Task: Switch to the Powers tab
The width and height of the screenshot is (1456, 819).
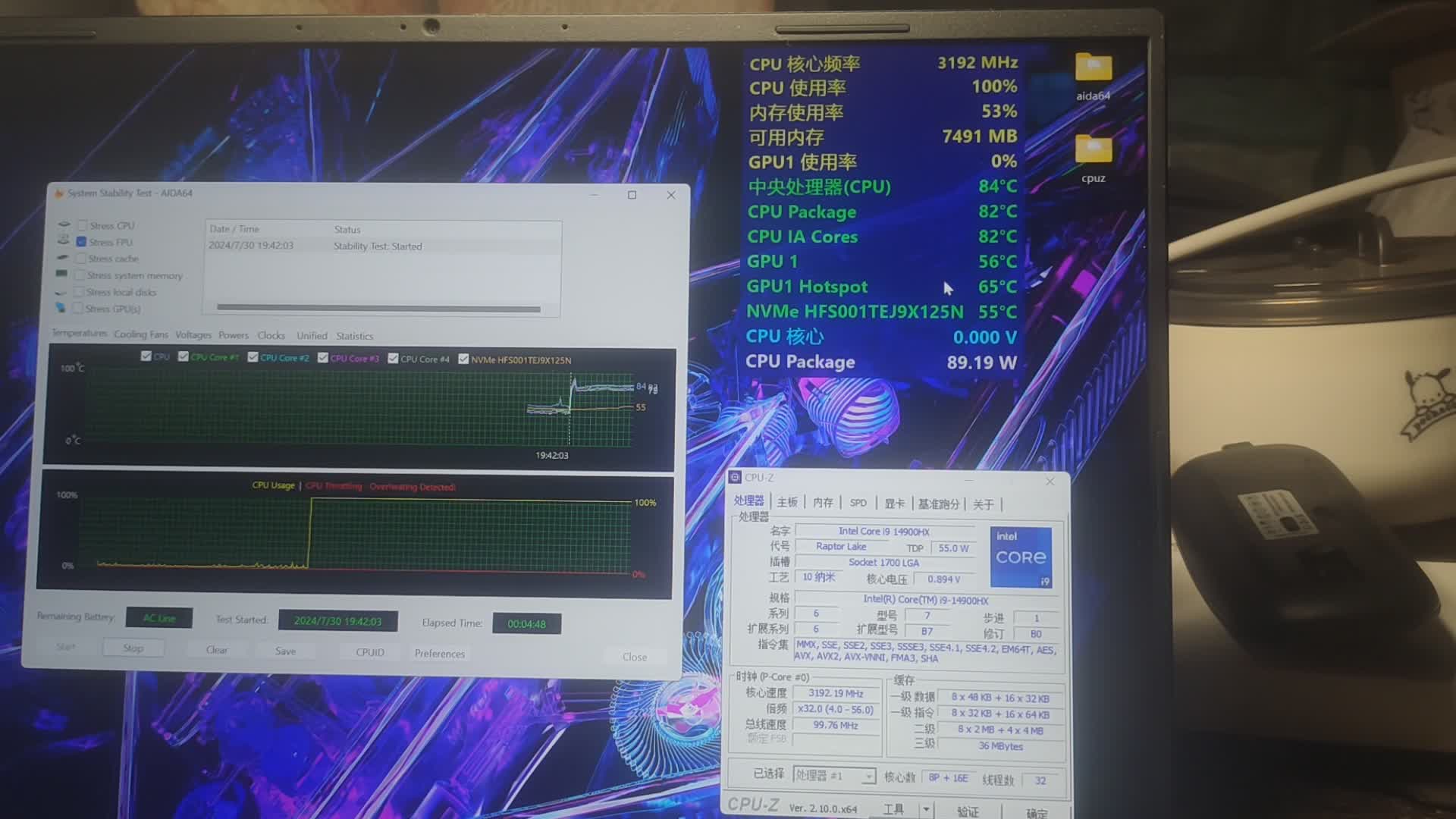Action: [234, 335]
